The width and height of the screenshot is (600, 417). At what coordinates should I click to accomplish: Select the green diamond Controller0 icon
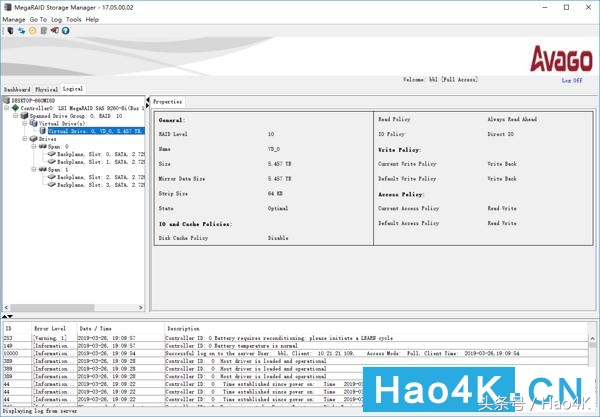click(15, 108)
